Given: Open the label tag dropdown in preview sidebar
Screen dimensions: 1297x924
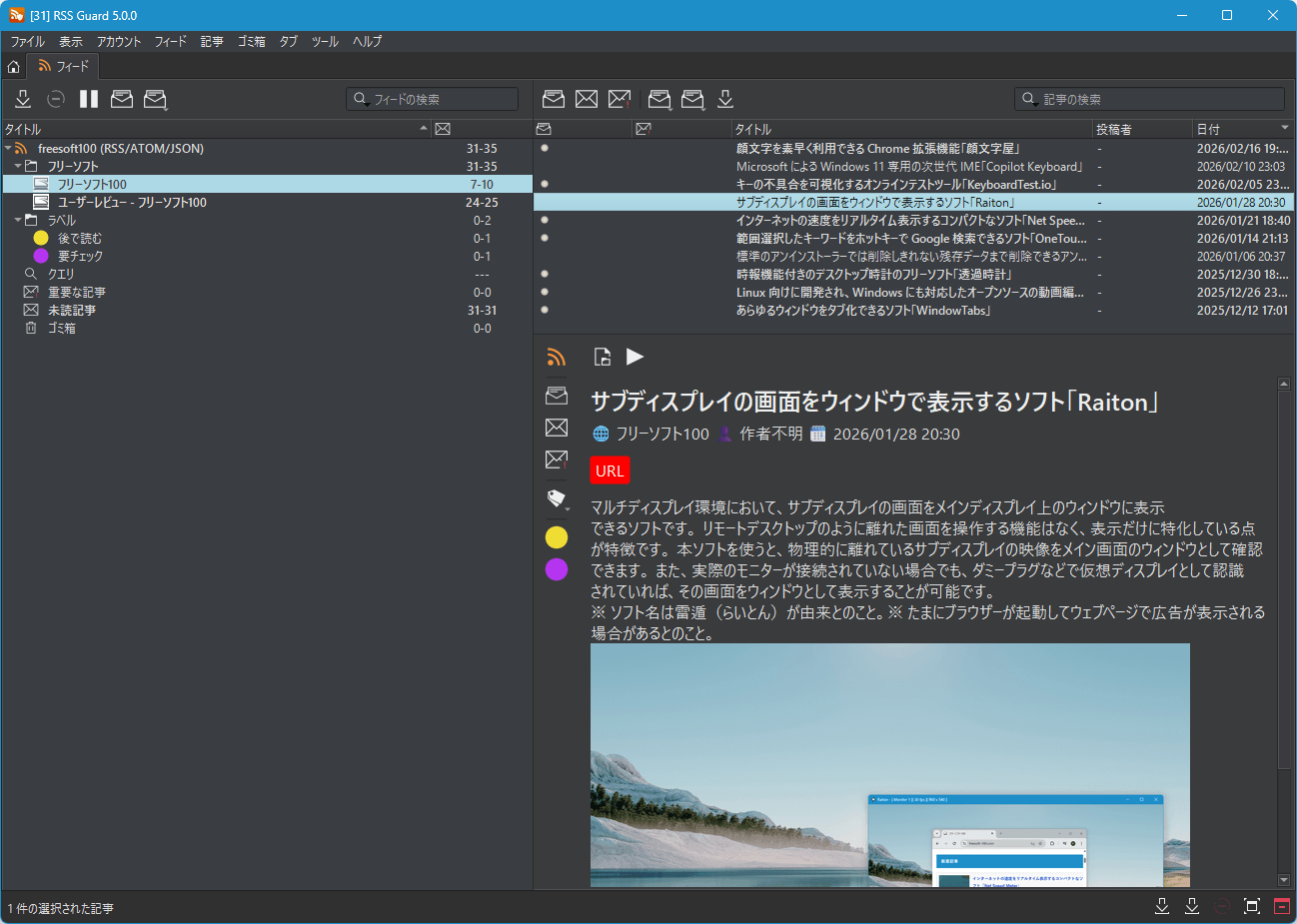Looking at the screenshot, I should tap(558, 498).
